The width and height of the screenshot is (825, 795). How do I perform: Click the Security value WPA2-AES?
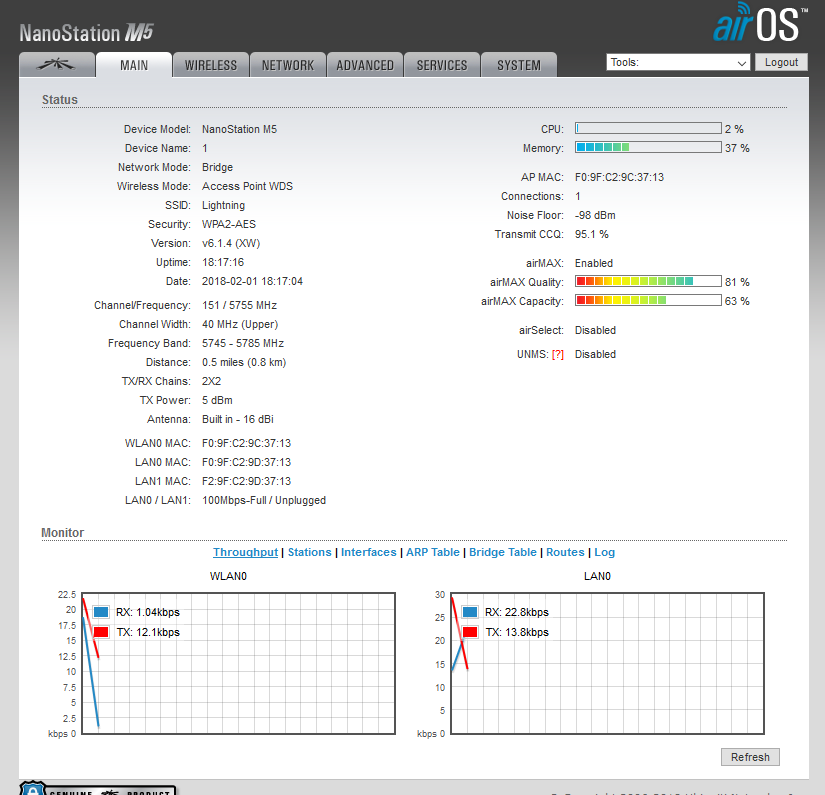[229, 224]
